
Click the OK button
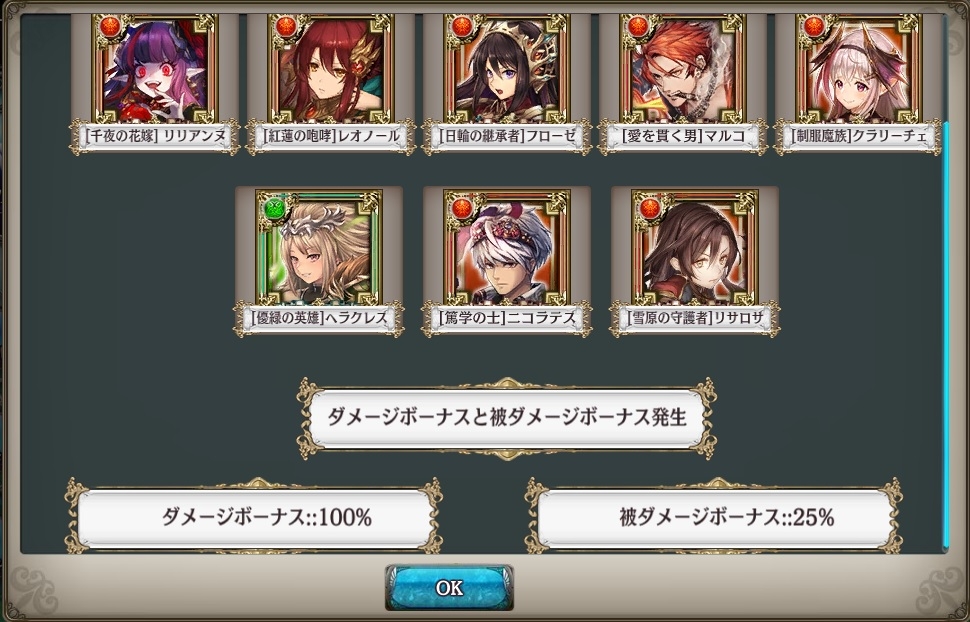click(x=449, y=587)
